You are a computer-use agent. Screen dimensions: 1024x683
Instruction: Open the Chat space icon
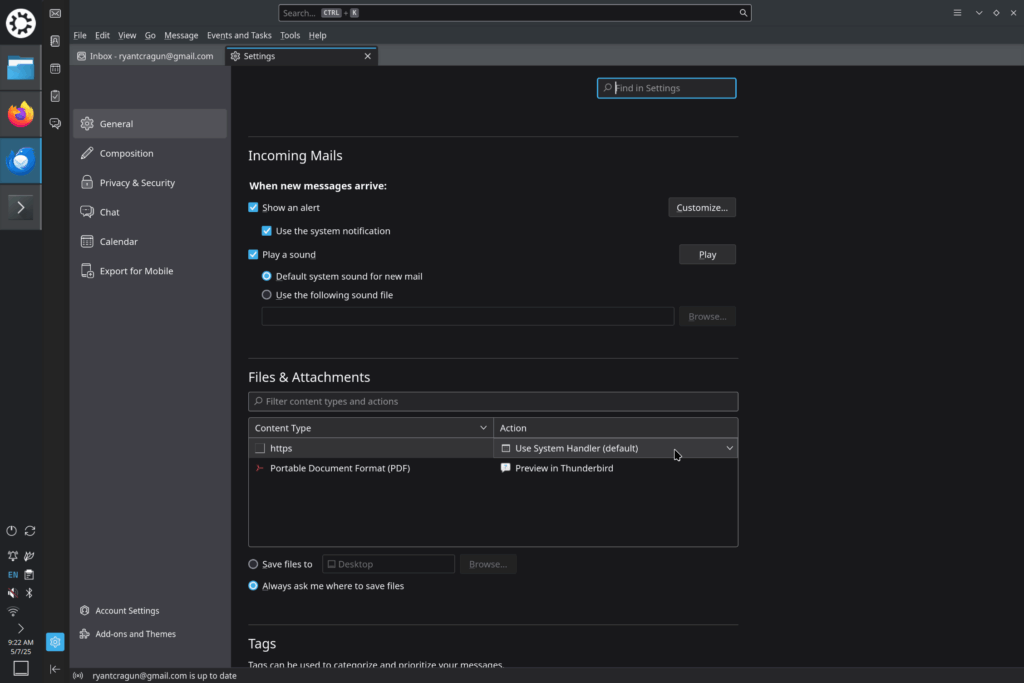pos(55,123)
